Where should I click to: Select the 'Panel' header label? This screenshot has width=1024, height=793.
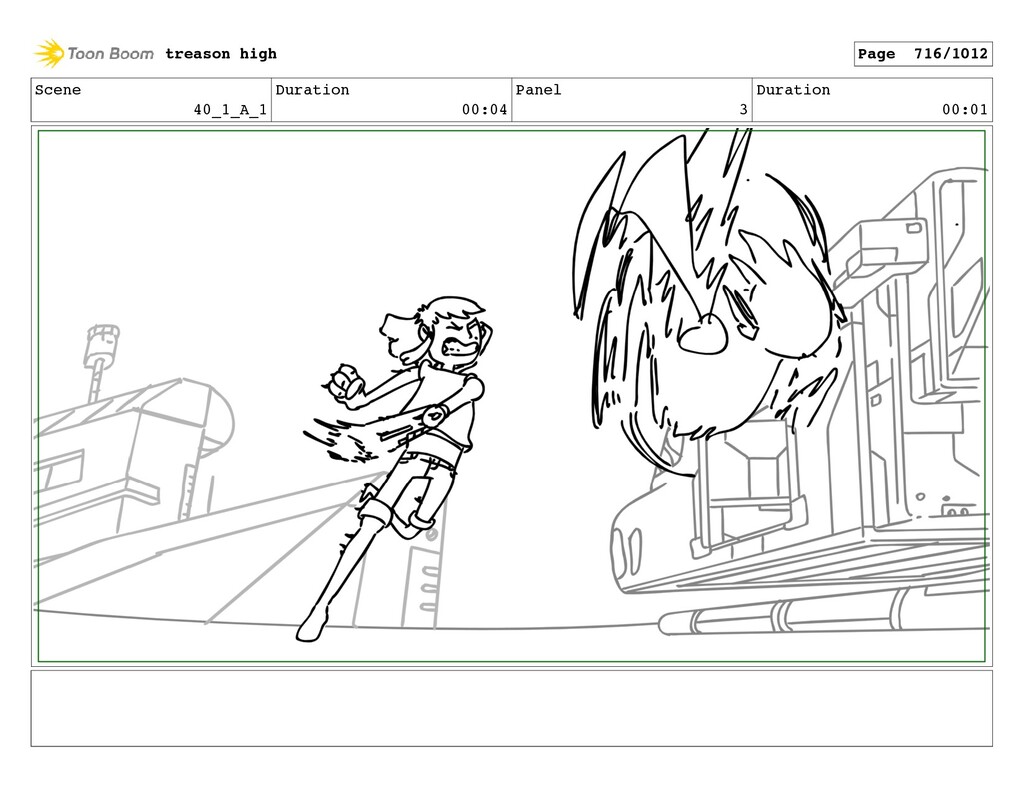[539, 89]
